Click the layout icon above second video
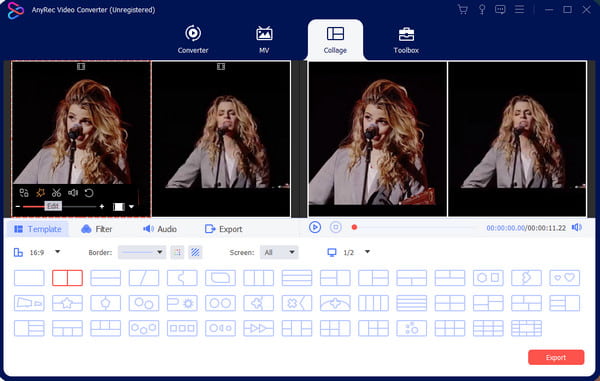This screenshot has width=600, height=381. pyautogui.click(x=221, y=67)
